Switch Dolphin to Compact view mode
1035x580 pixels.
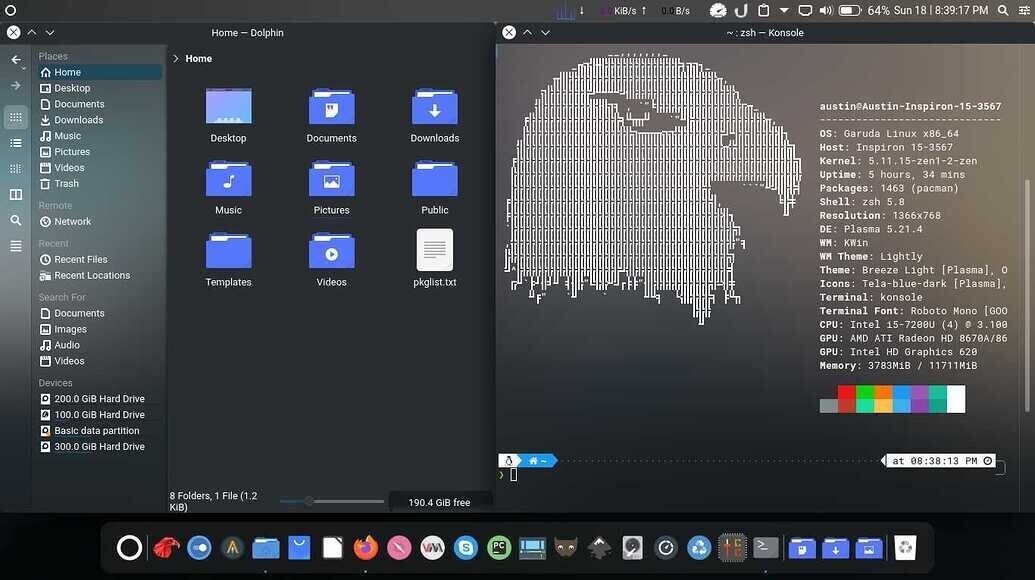(16, 143)
